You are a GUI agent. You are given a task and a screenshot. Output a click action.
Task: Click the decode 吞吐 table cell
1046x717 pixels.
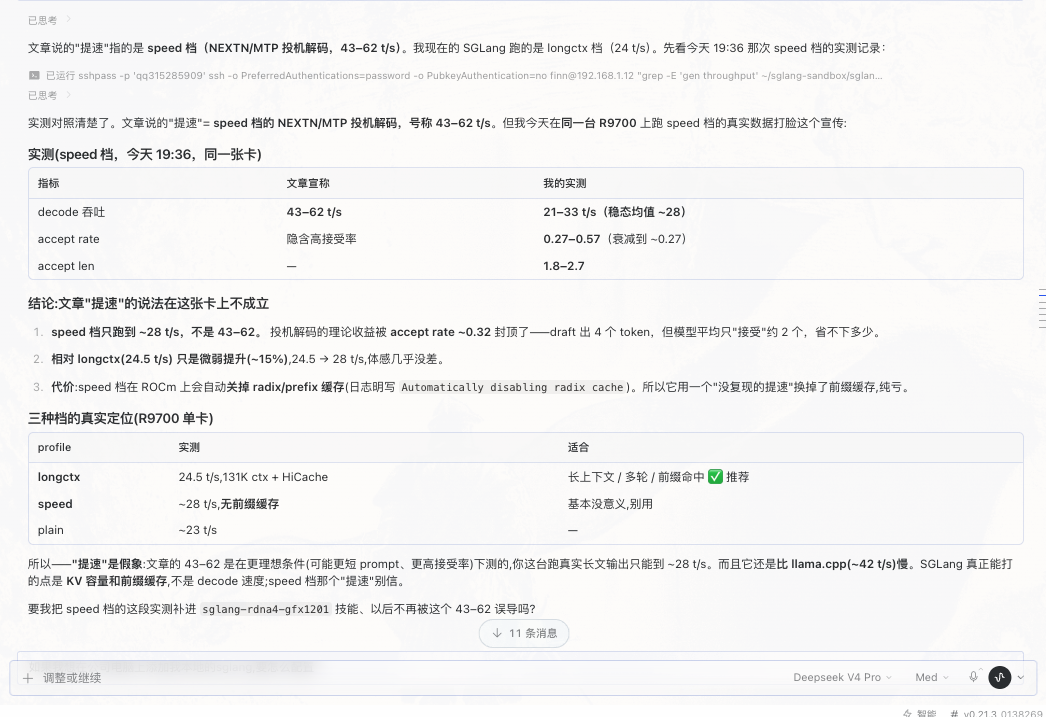tap(71, 212)
